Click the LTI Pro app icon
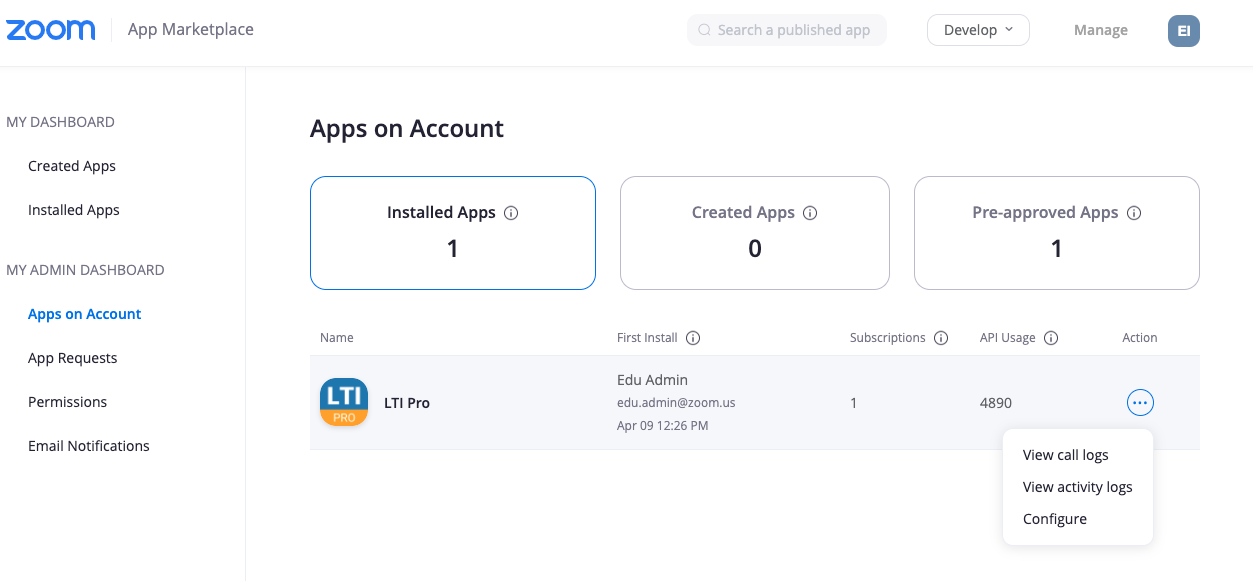This screenshot has width=1253, height=581. (x=344, y=402)
